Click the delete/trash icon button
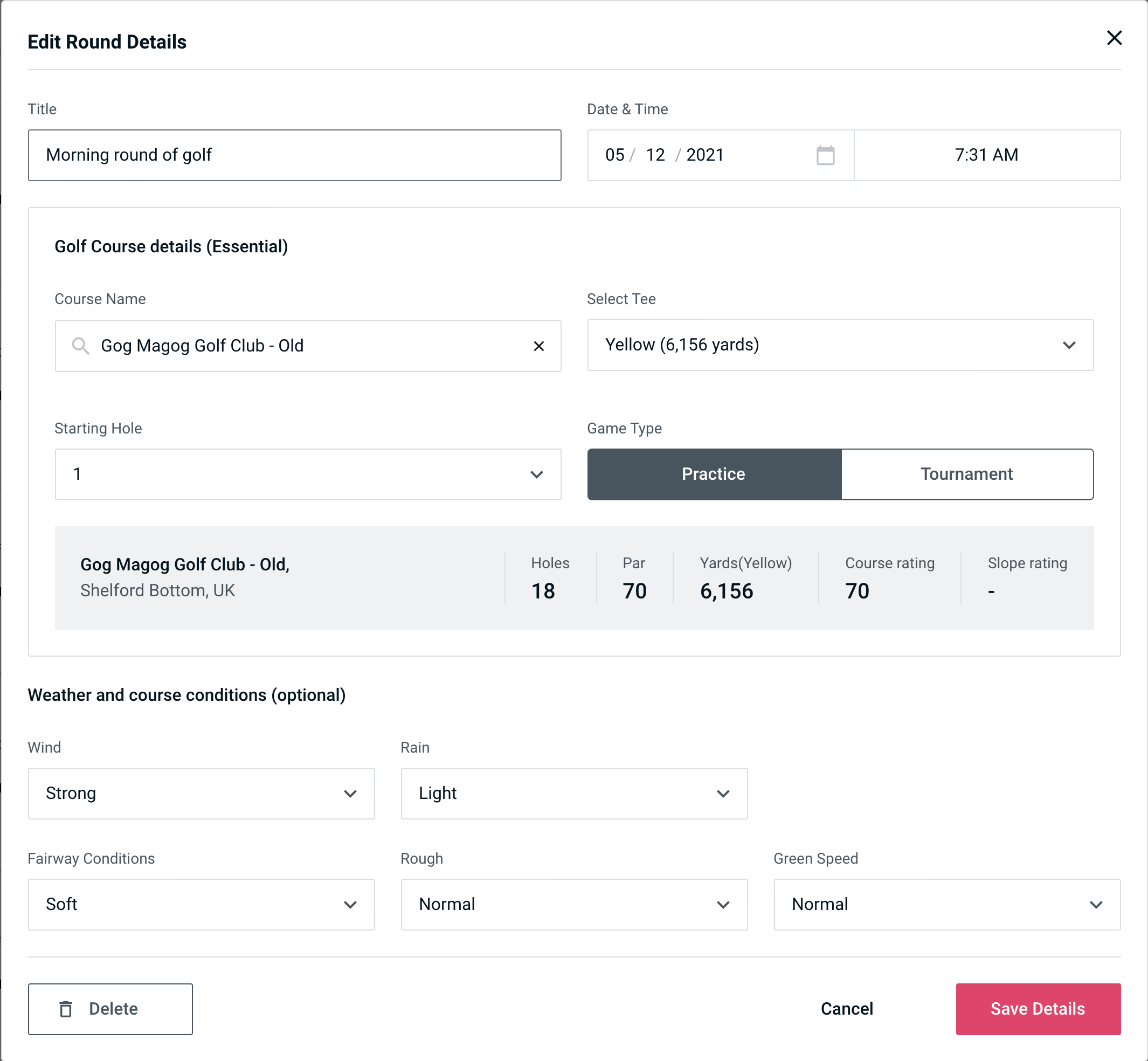The image size is (1148, 1061). coord(67,1008)
